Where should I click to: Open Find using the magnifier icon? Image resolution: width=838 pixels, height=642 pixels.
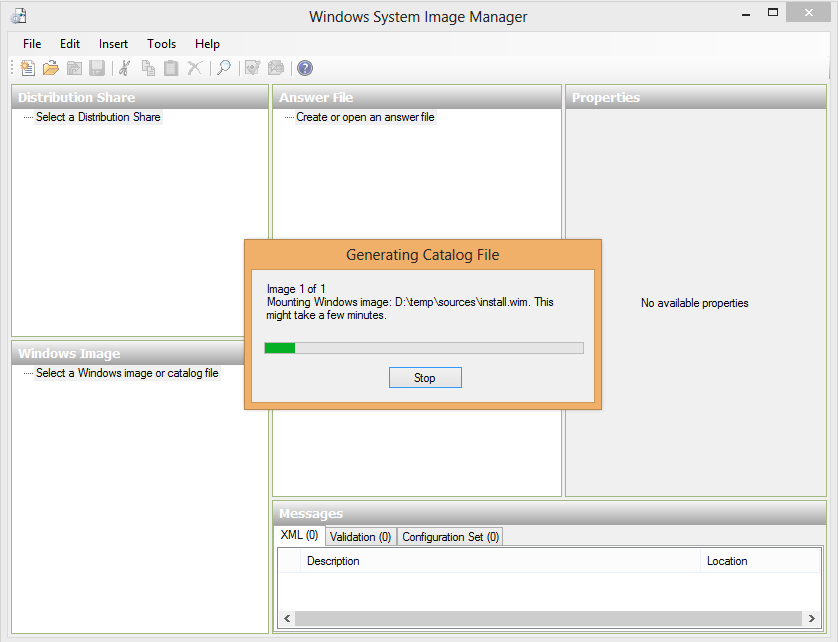(223, 68)
